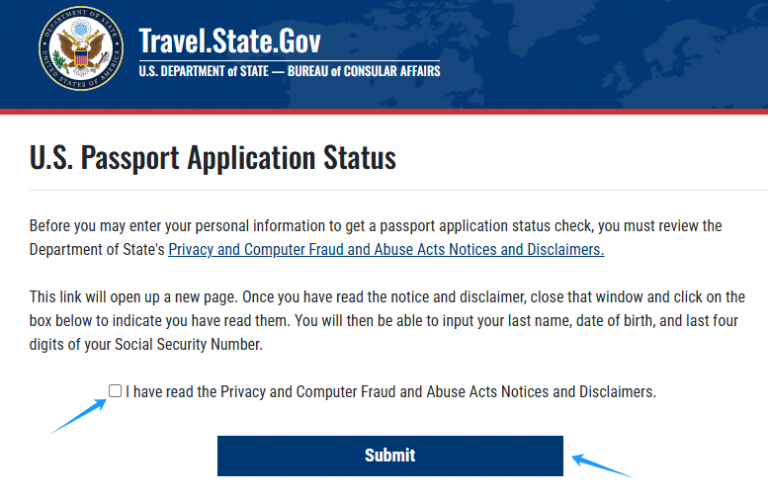Click the divider line under the heading
The height and width of the screenshot is (497, 768).
(399, 190)
